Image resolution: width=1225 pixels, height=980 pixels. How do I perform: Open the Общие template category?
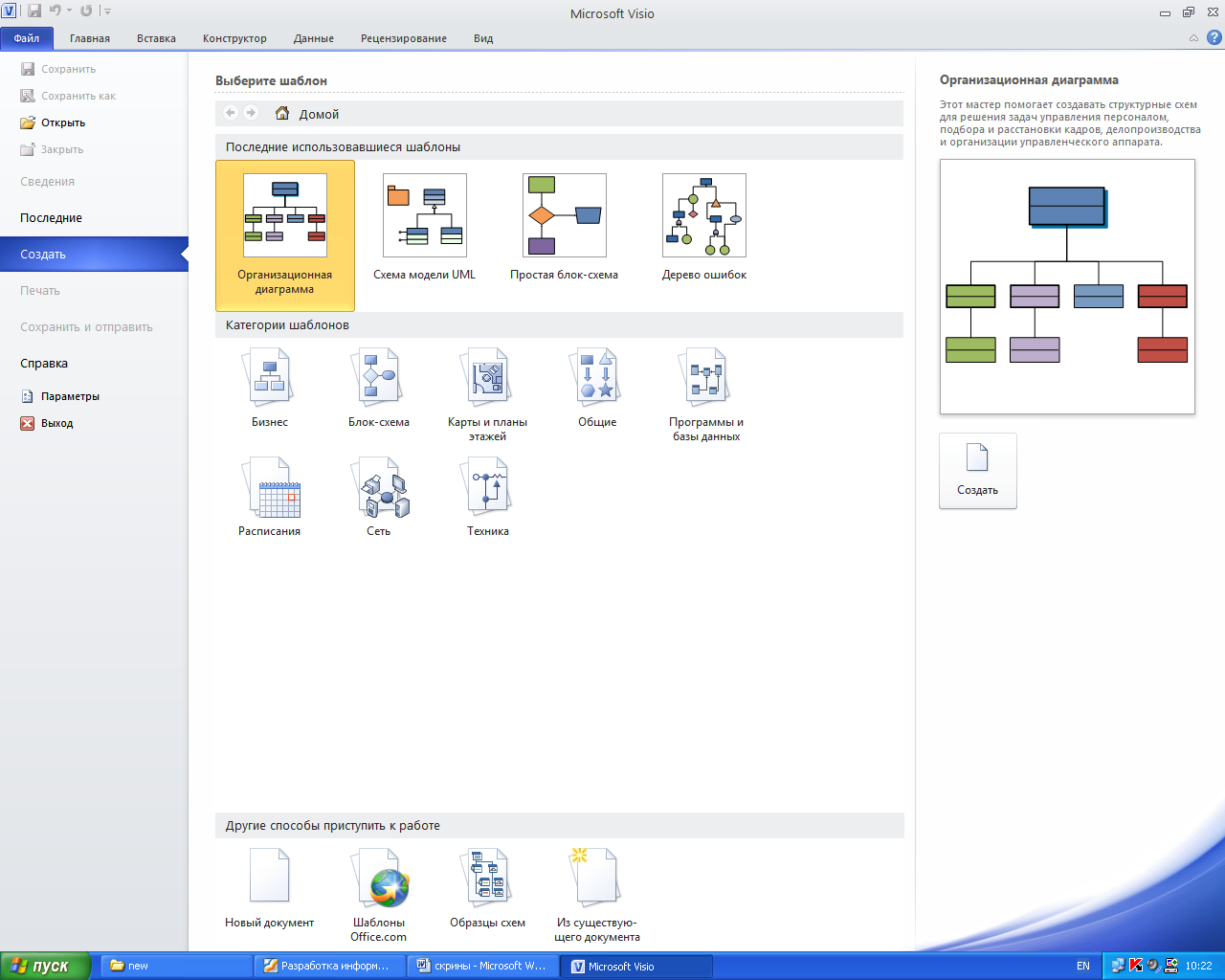pos(597,388)
